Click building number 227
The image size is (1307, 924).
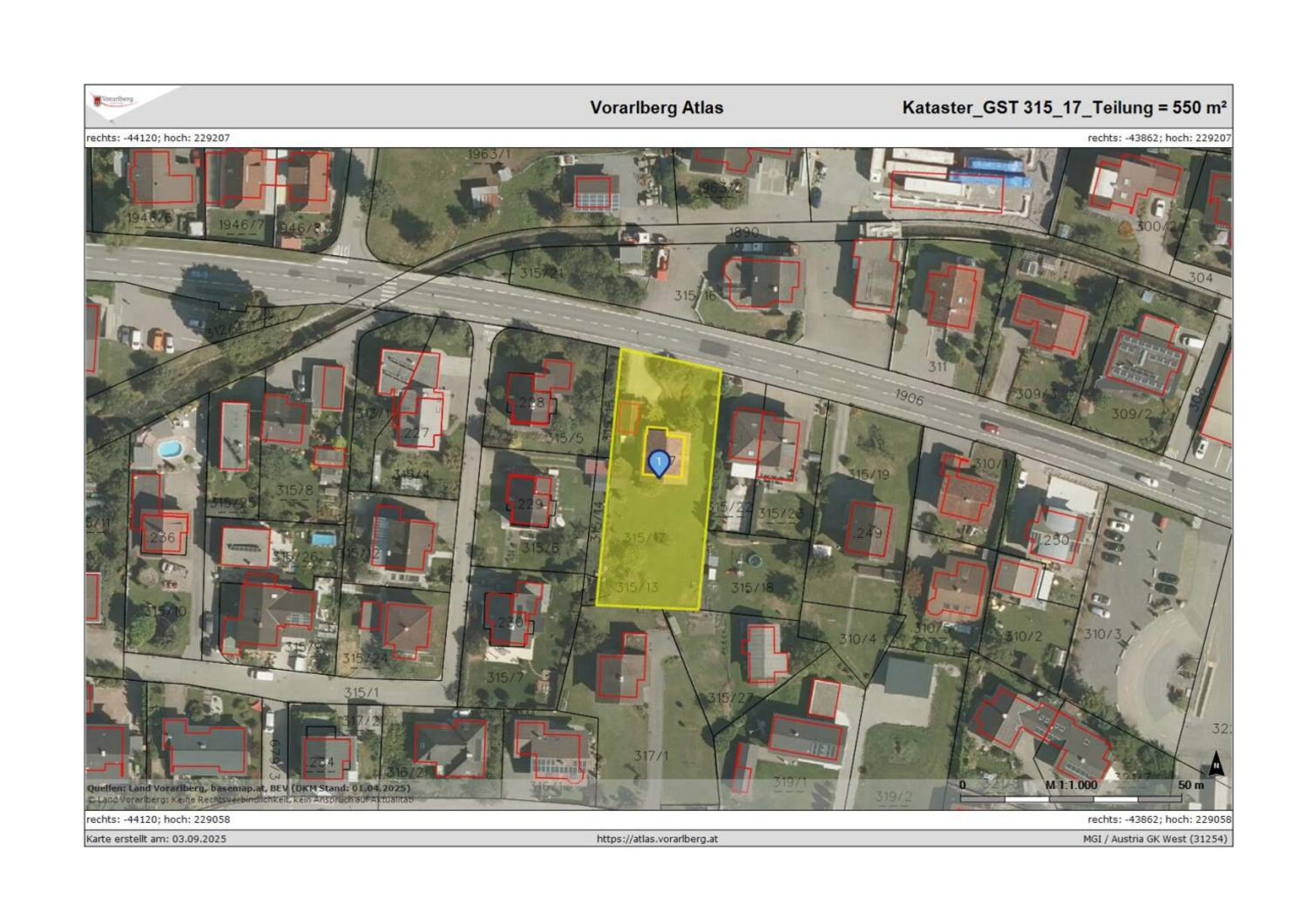coord(416,433)
